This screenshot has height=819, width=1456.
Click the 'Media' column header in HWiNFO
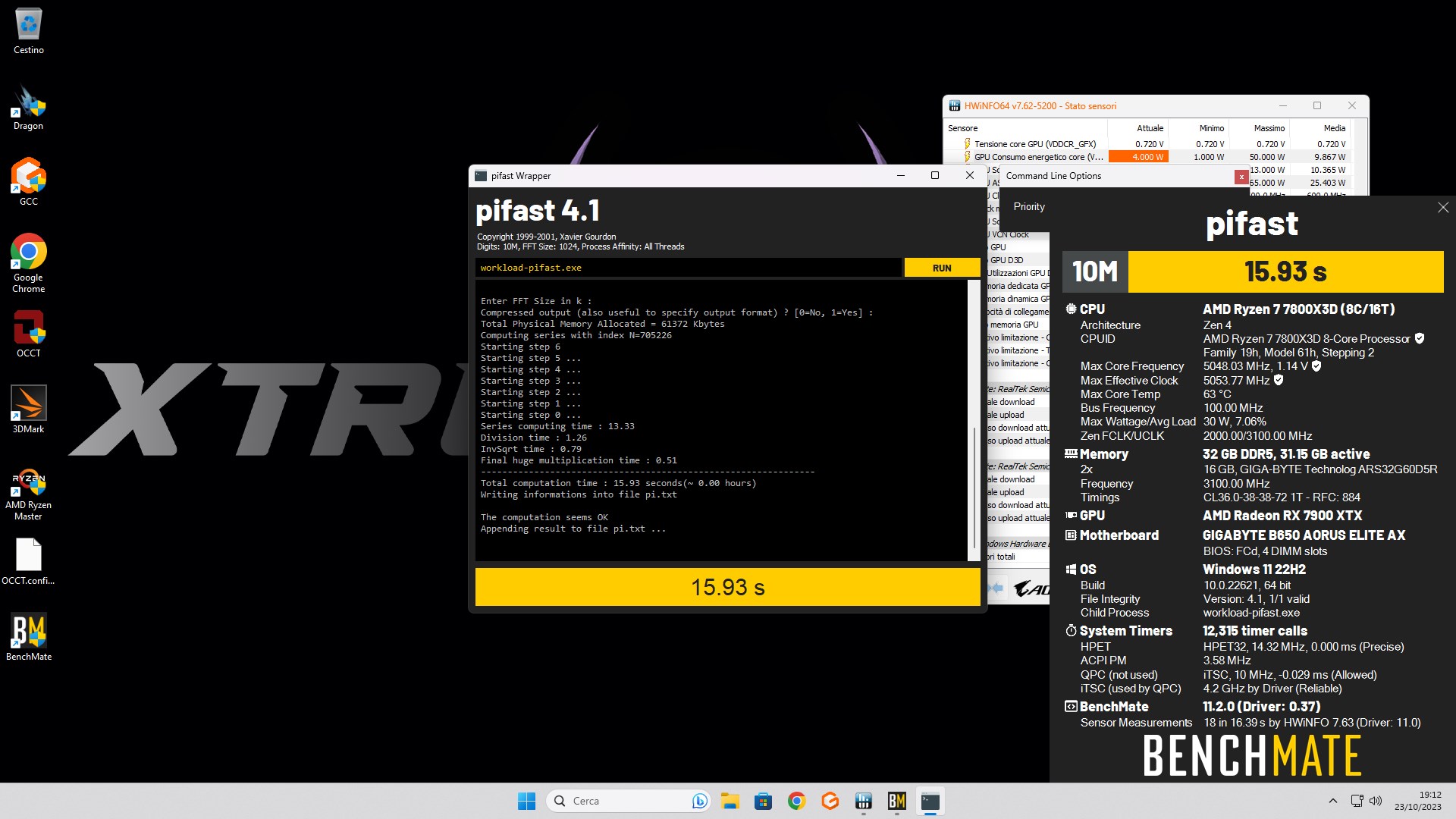(x=1334, y=128)
